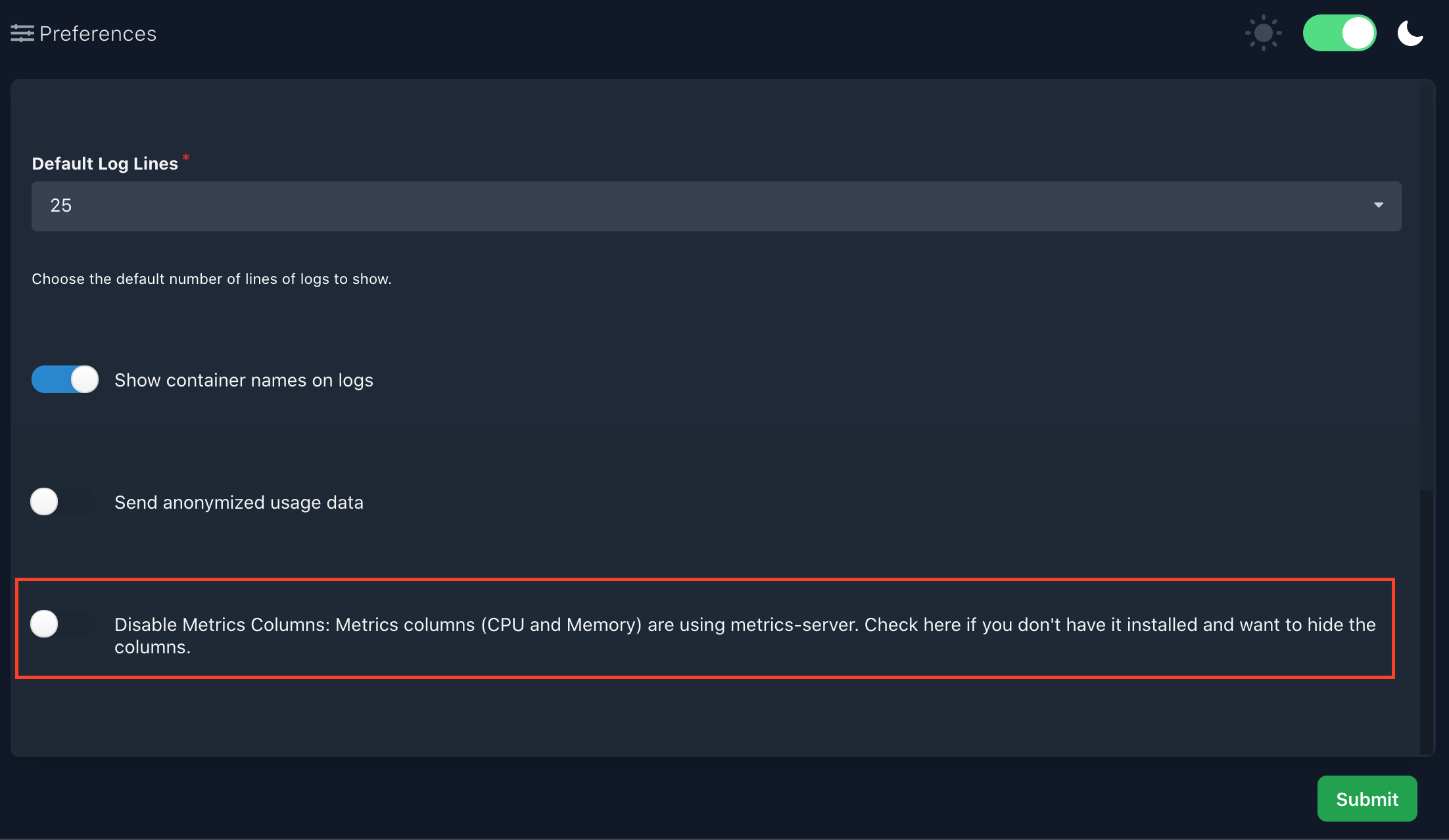This screenshot has width=1449, height=840.
Task: Toggle dark mode switch in header
Action: pyautogui.click(x=1335, y=33)
